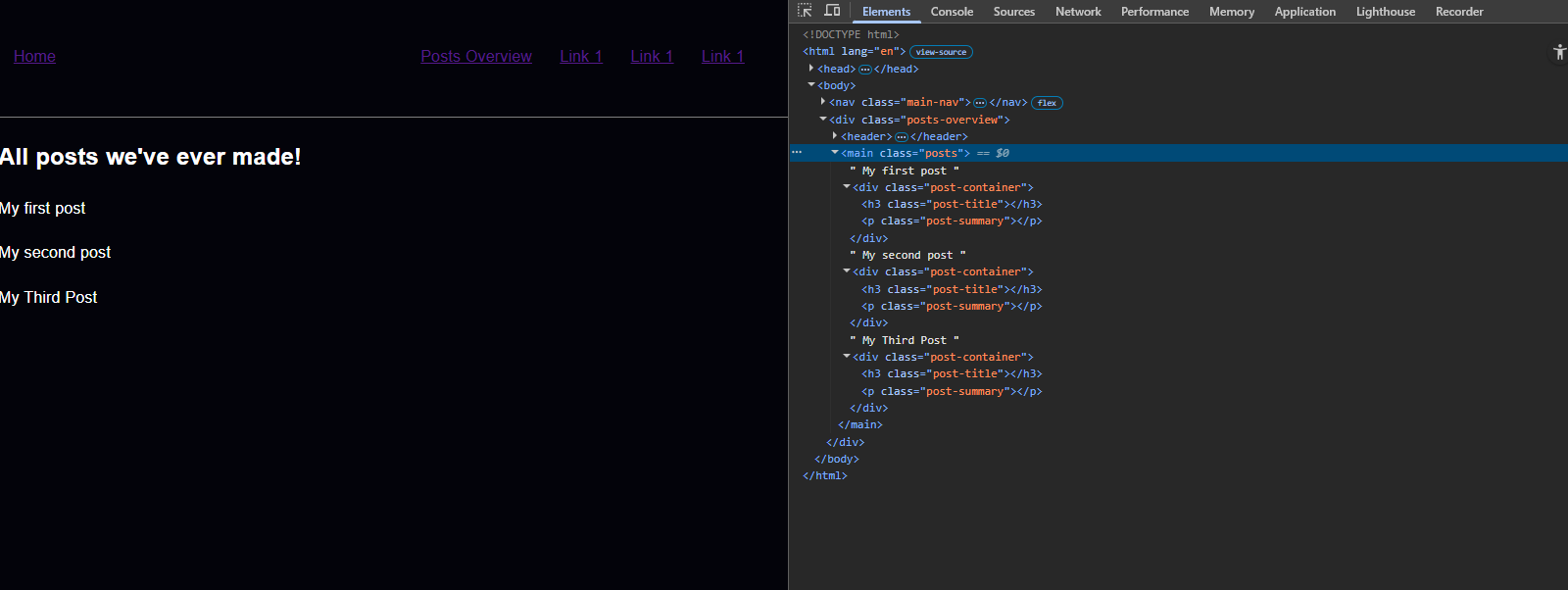This screenshot has width=1568, height=590.
Task: Select the closing </html> tag
Action: click(x=825, y=475)
